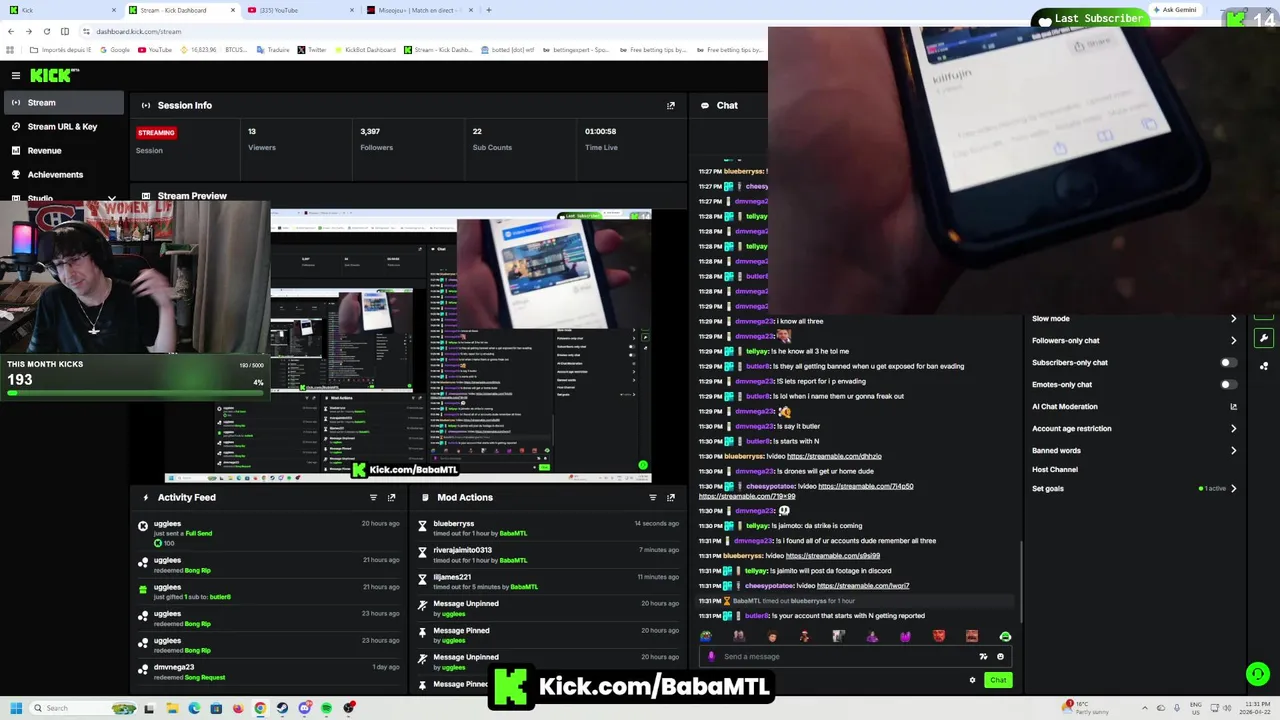Pop out the Mod Actions panel
This screenshot has width=1280, height=720.
click(x=671, y=497)
